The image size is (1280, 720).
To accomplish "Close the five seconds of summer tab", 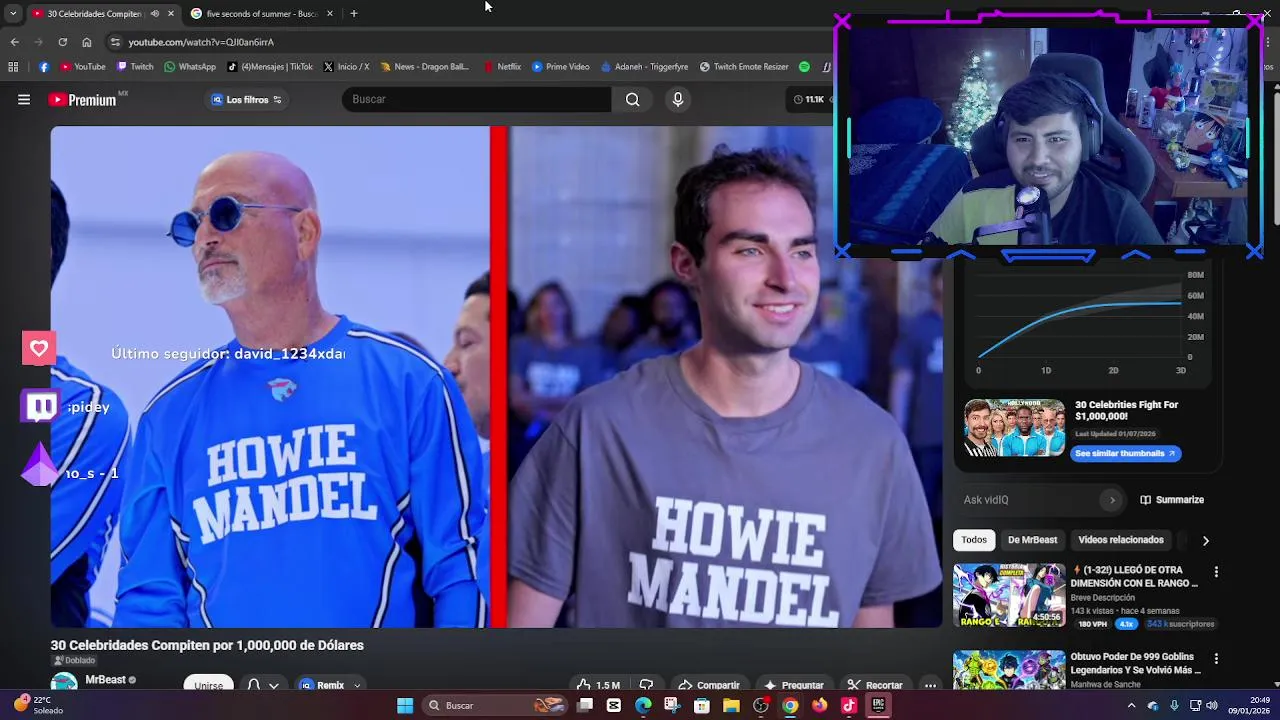I will 330,14.
